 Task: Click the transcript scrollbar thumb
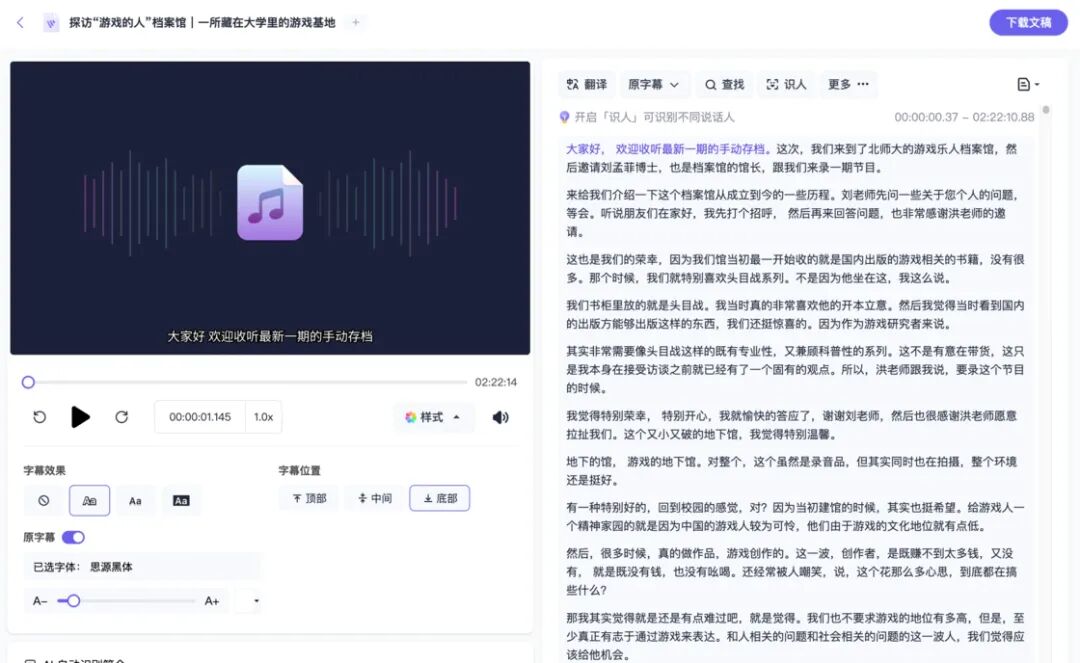pos(1046,109)
